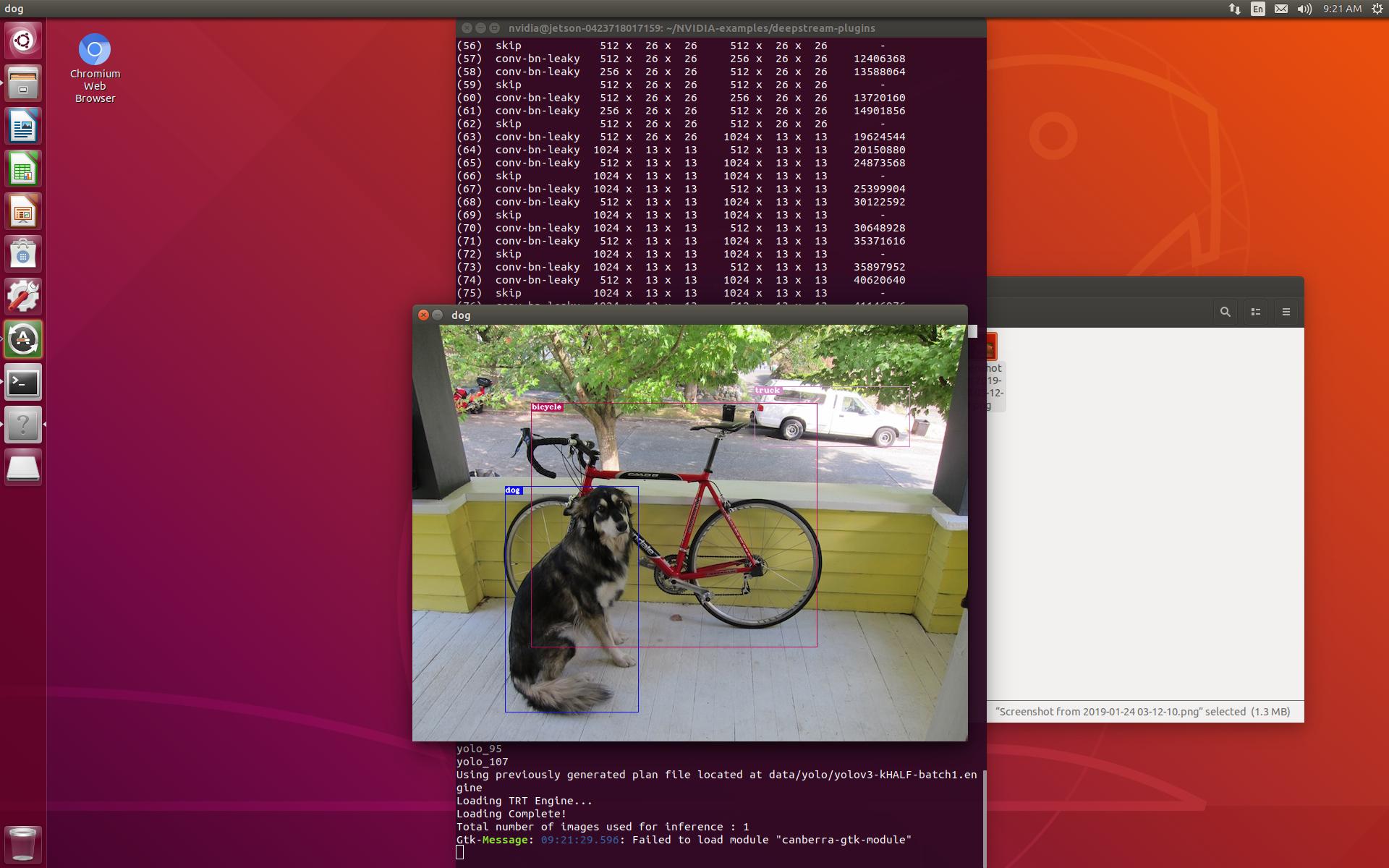Open the Help question mark launcher icon
Image resolution: width=1389 pixels, height=868 pixels.
tap(23, 425)
